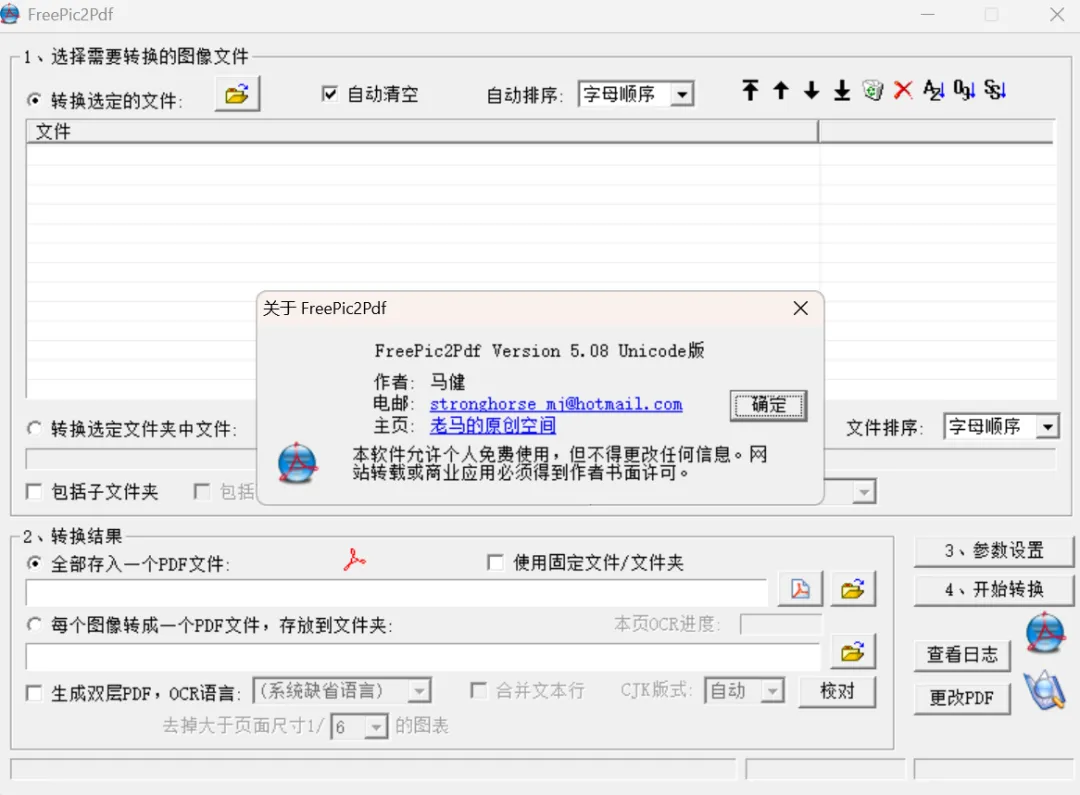Choose 每个图像转成一个PDF文件 radio option
1080x795 pixels.
coord(34,625)
